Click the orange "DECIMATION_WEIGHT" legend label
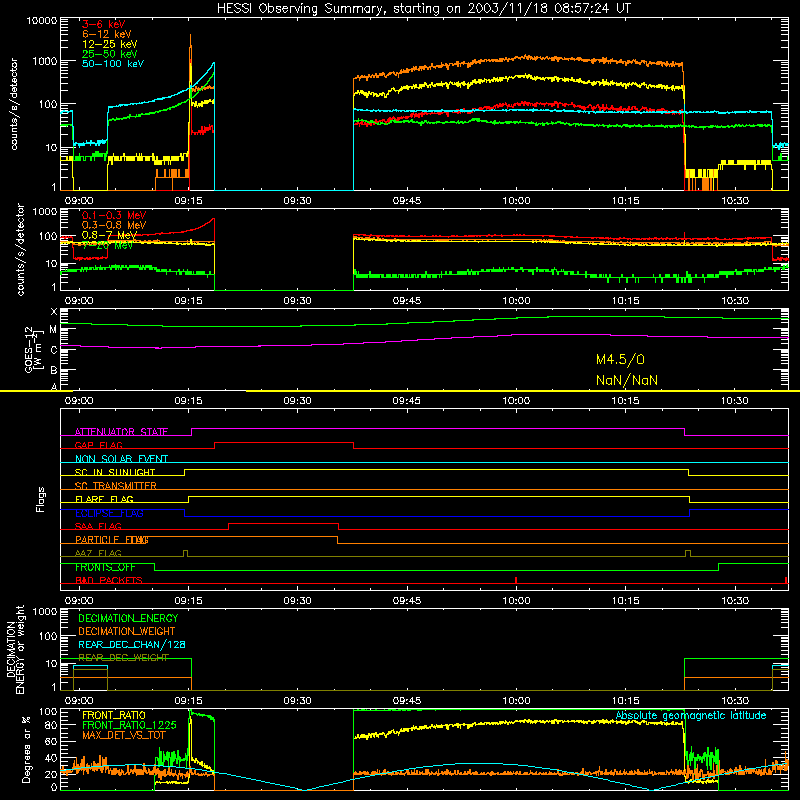This screenshot has height=800, width=800. click(x=127, y=632)
